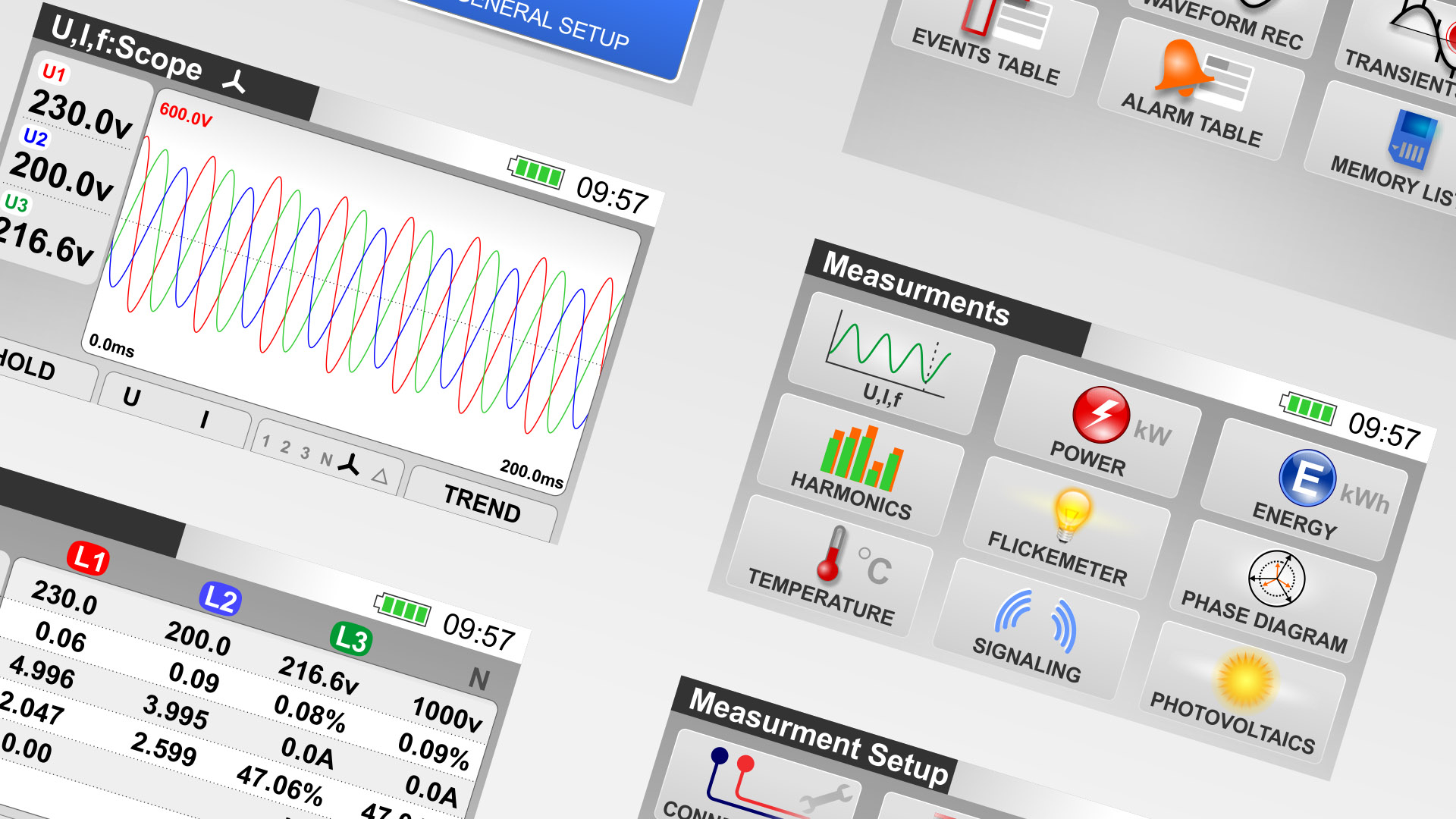1456x819 pixels.
Task: Click the 0.0ms time axis label
Action: pos(112,346)
